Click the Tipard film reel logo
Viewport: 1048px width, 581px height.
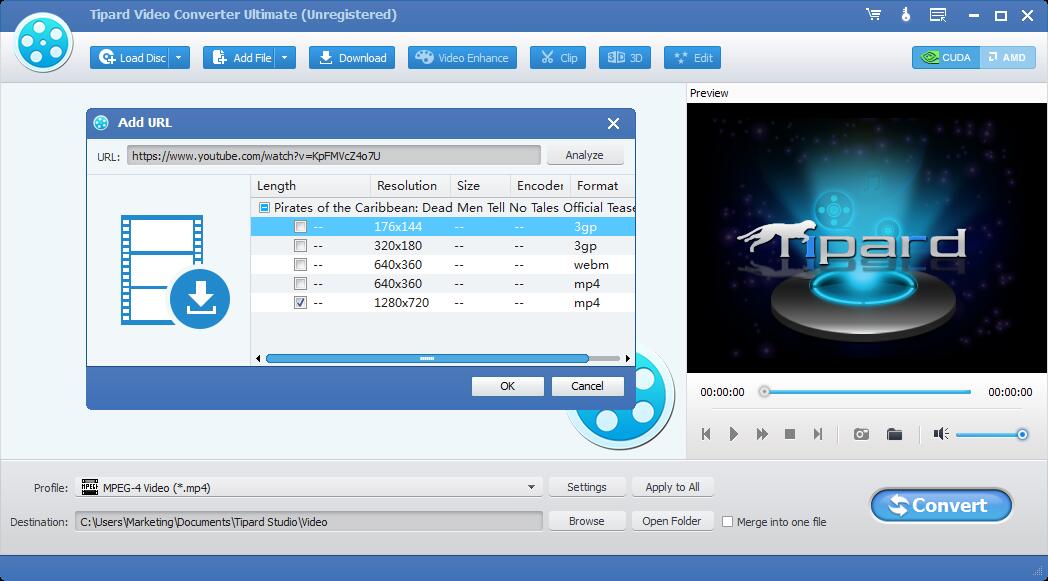(43, 42)
